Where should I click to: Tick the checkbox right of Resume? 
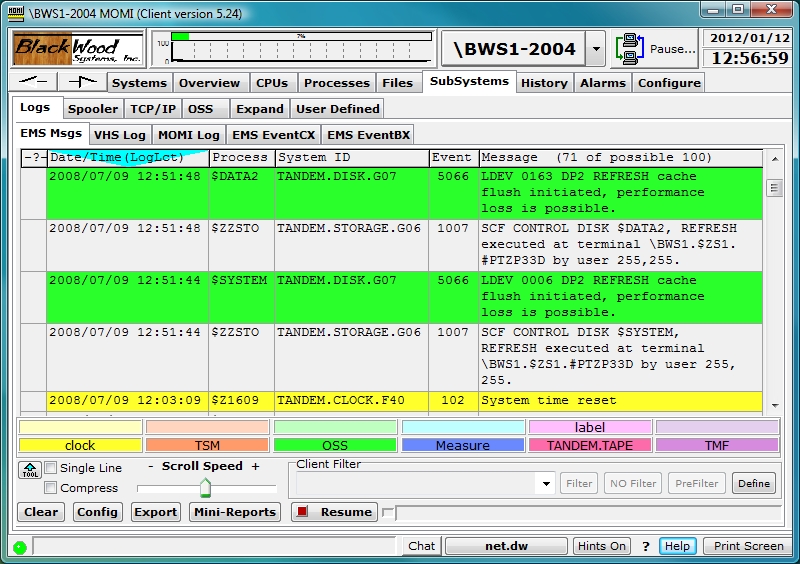click(x=389, y=513)
